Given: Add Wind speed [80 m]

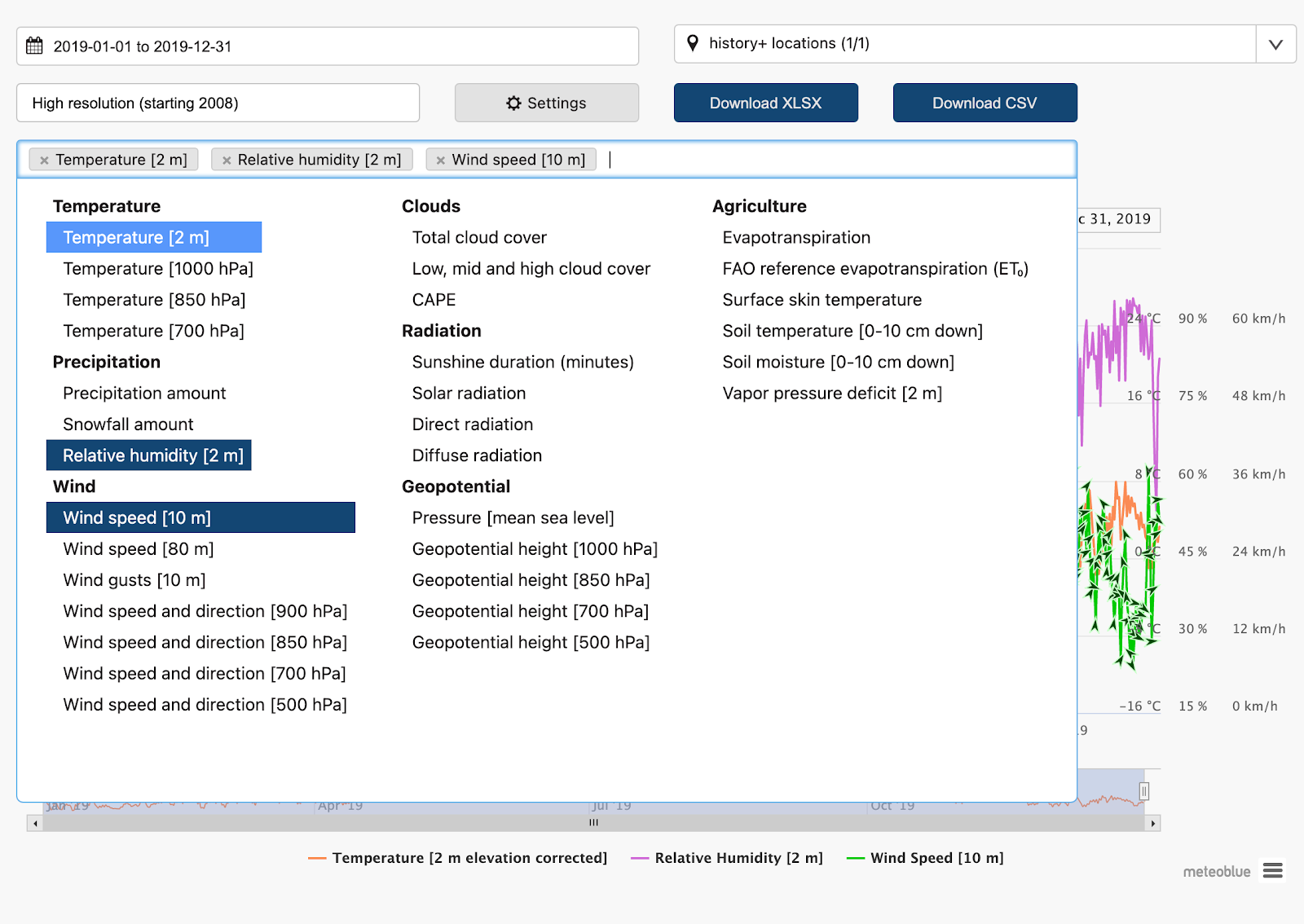Looking at the screenshot, I should pos(139,549).
